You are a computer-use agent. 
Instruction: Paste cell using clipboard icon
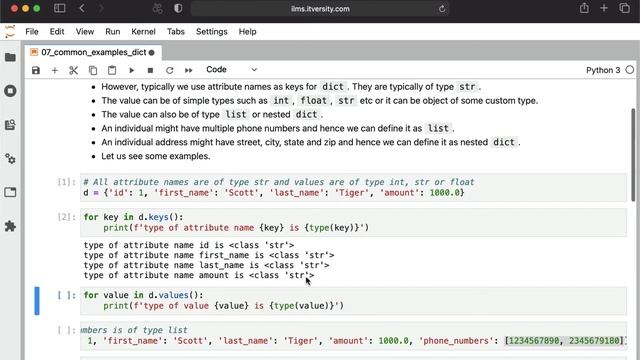click(x=112, y=70)
